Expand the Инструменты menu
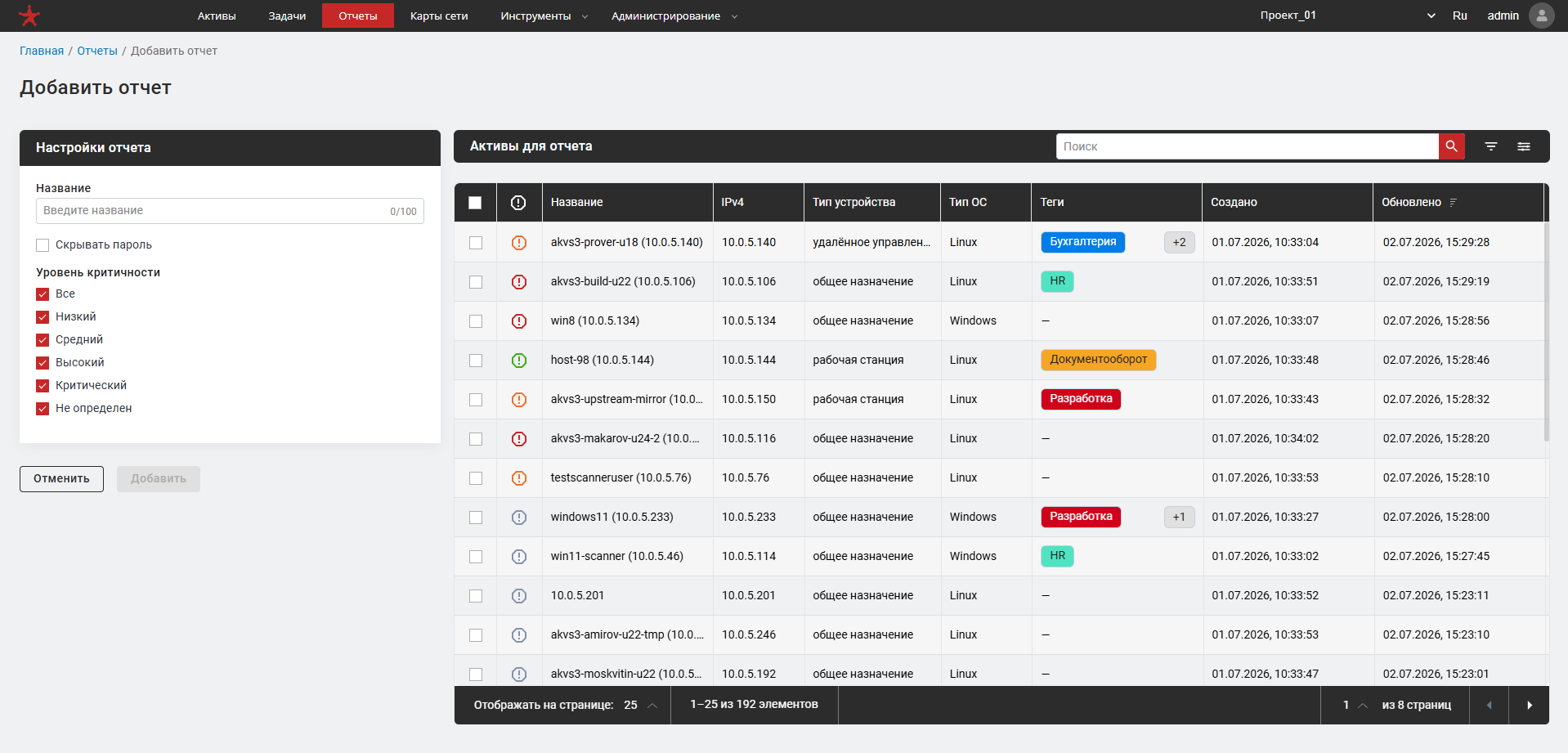This screenshot has height=753, width=1568. [544, 16]
